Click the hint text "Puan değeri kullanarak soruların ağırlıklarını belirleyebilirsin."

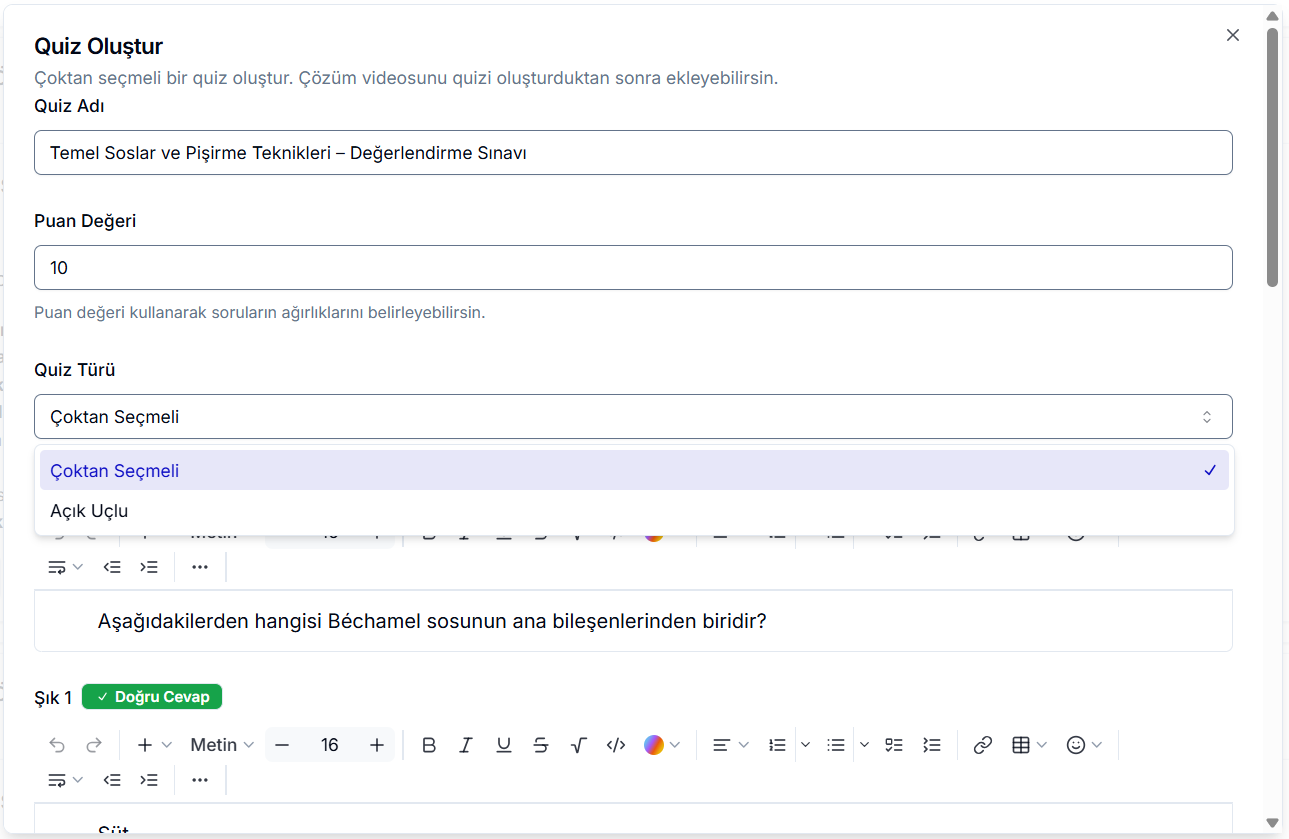pyautogui.click(x=260, y=312)
